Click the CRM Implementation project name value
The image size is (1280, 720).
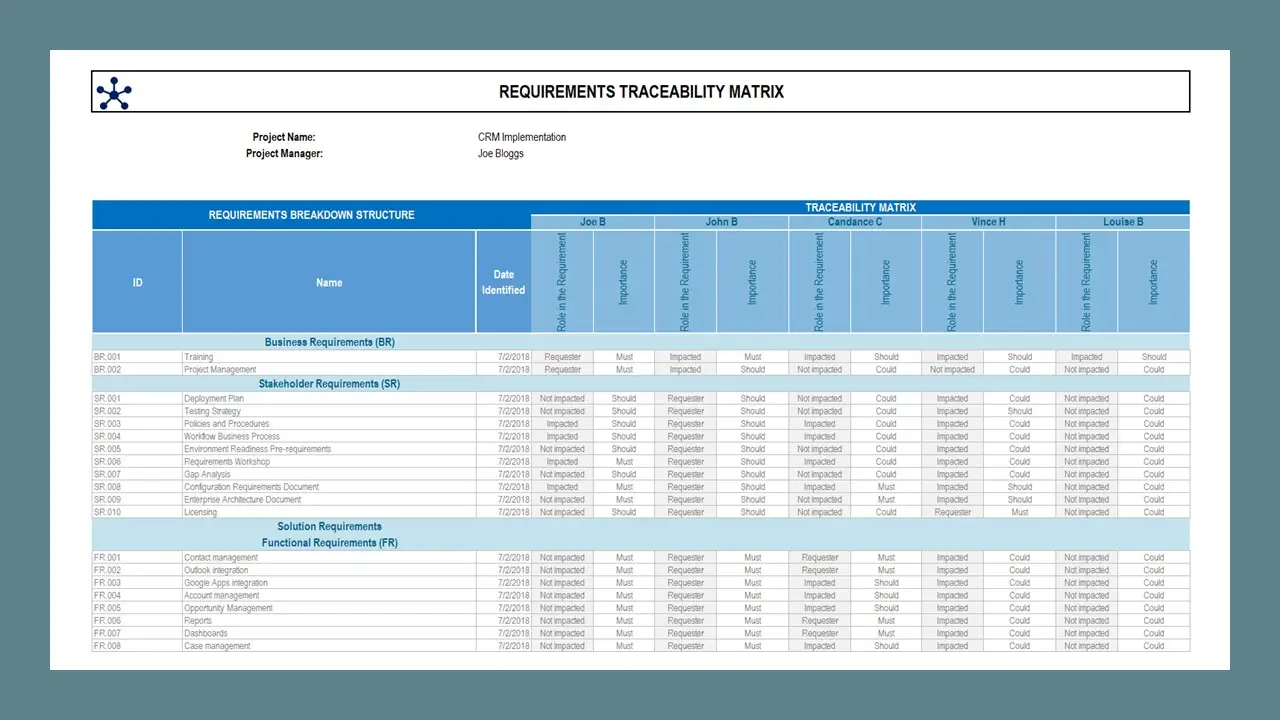522,137
